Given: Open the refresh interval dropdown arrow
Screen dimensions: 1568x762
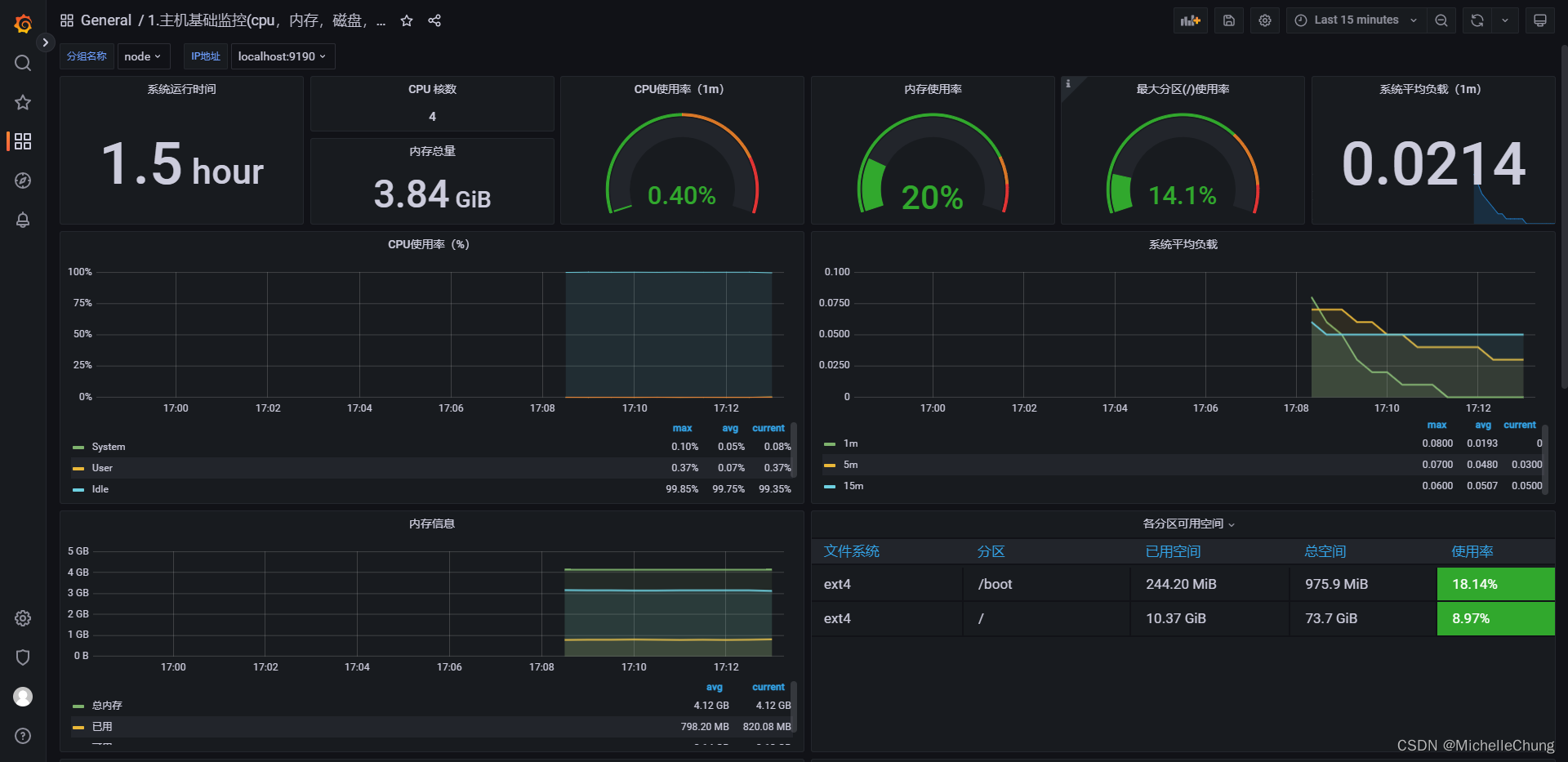Looking at the screenshot, I should 1505,20.
